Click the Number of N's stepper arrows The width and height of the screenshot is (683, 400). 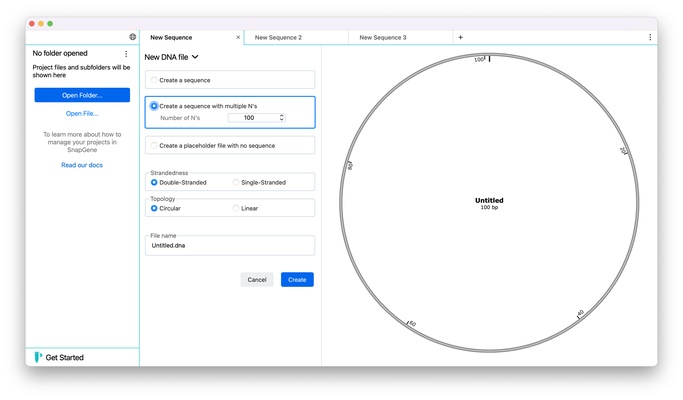click(x=281, y=118)
